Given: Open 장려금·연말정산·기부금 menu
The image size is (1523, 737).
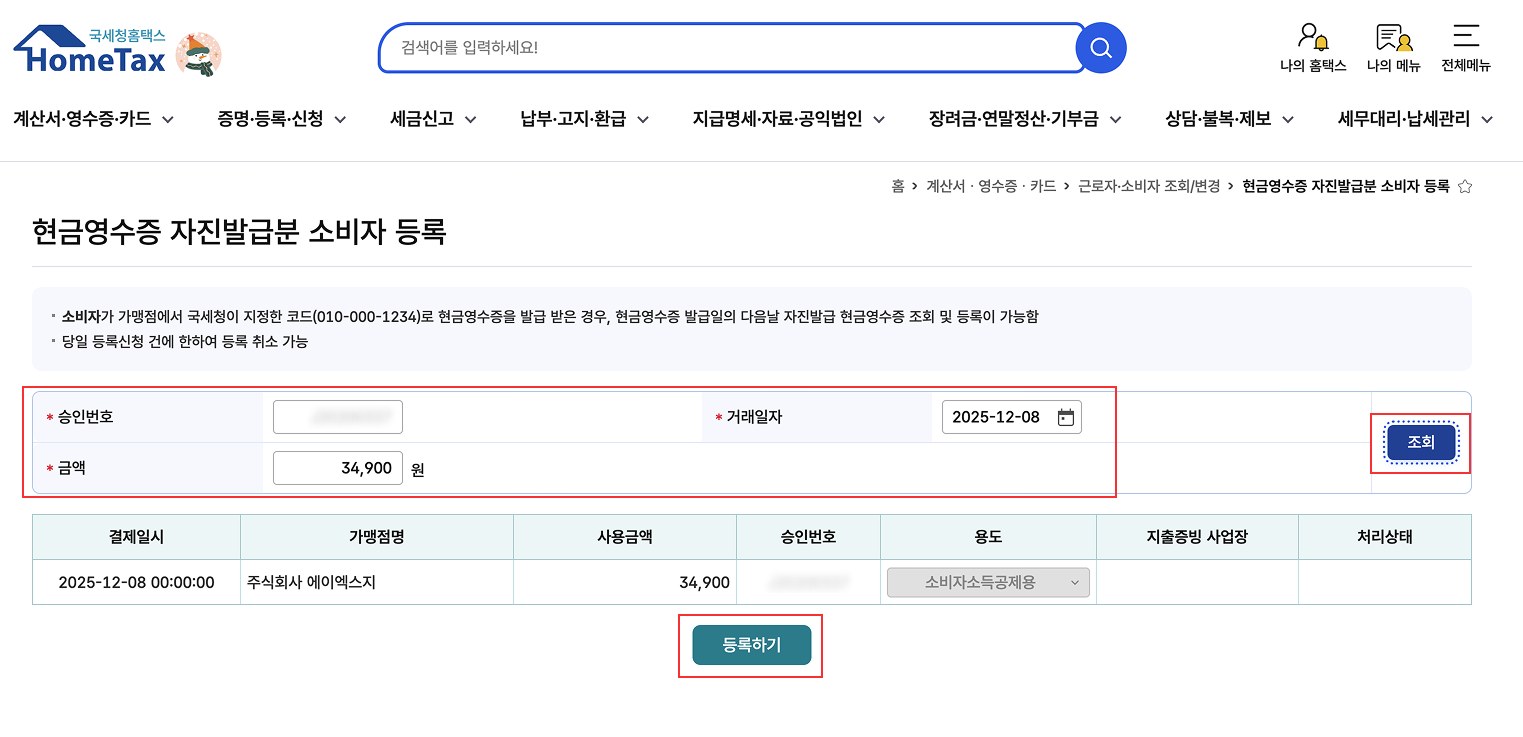Looking at the screenshot, I should 1025,119.
